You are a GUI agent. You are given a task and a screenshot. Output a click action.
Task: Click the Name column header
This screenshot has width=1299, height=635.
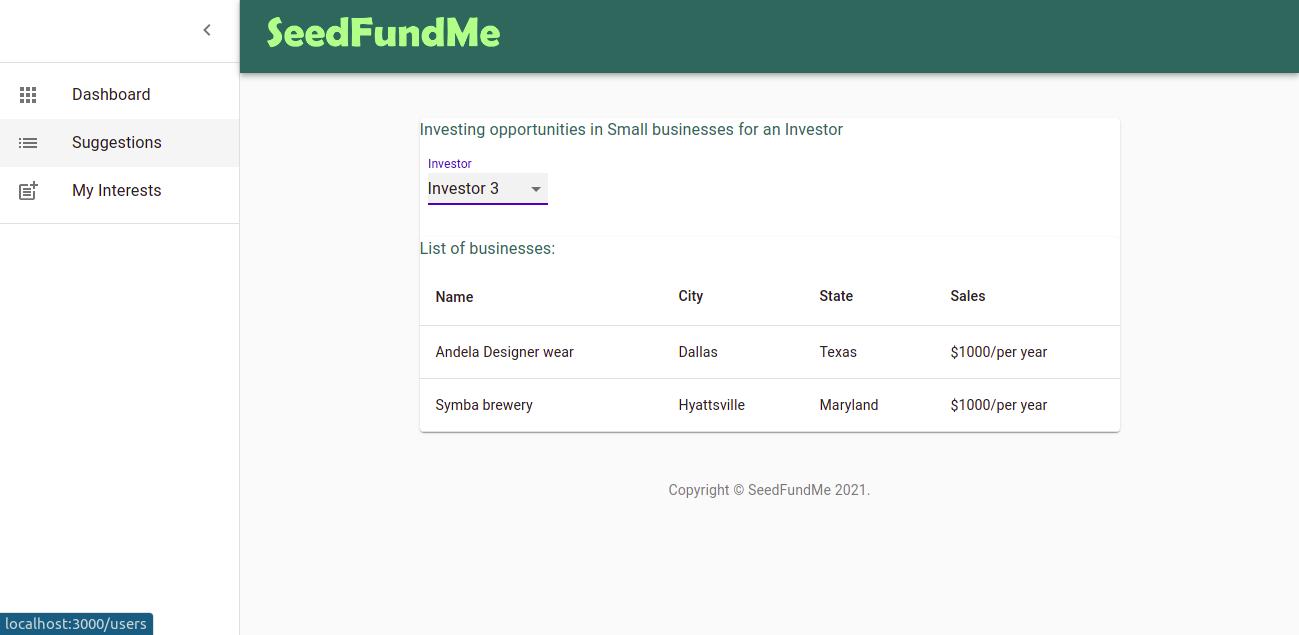point(454,297)
